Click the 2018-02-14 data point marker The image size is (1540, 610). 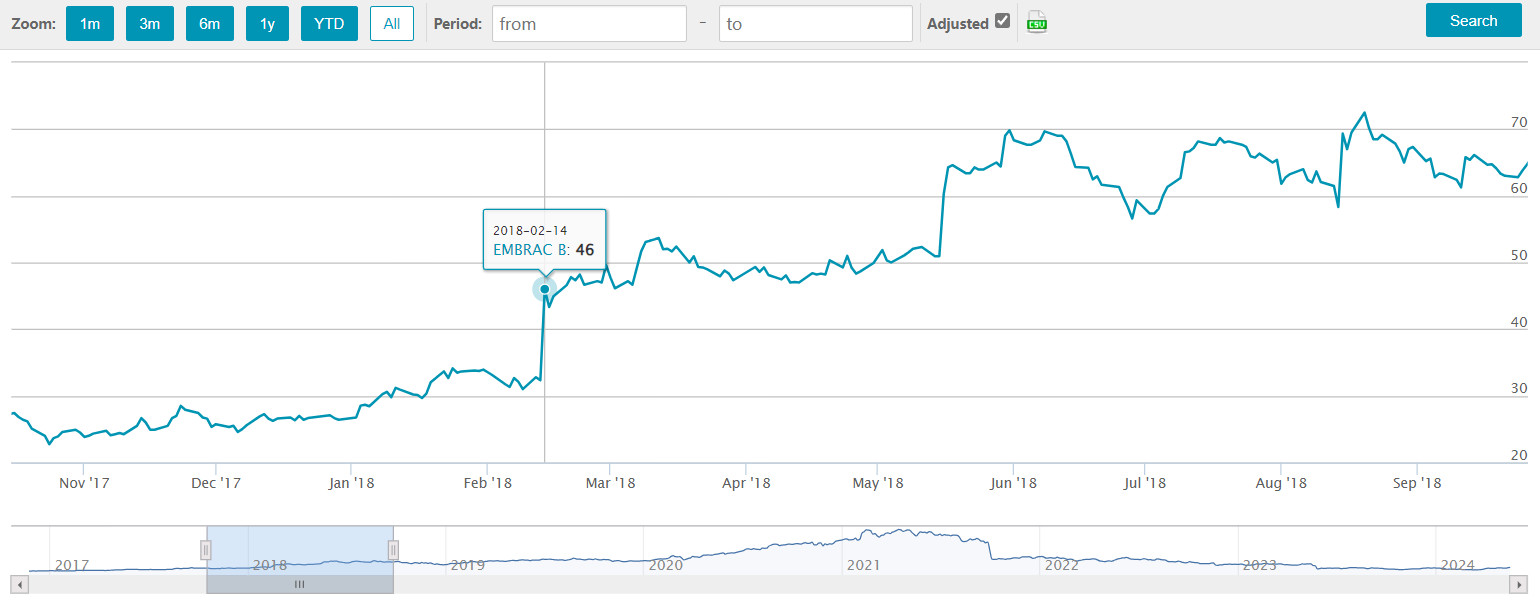[x=545, y=290]
